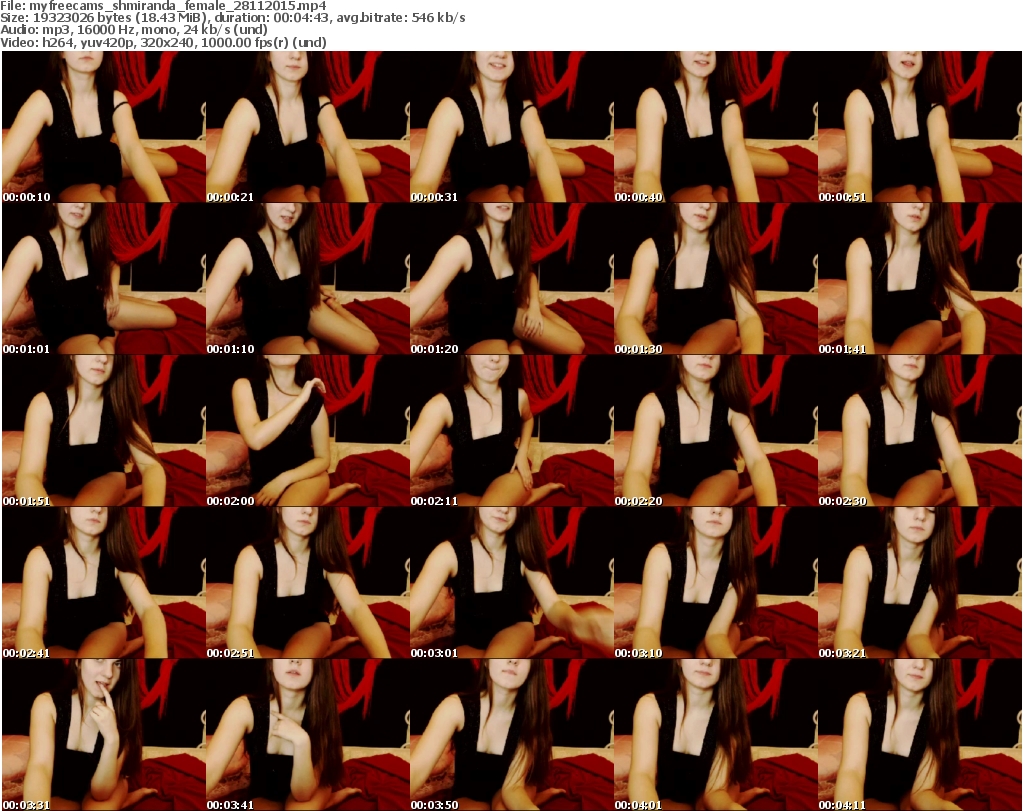Pick the frame stamped 00:02:00
Screen dimensions: 1024x811
click(x=308, y=431)
